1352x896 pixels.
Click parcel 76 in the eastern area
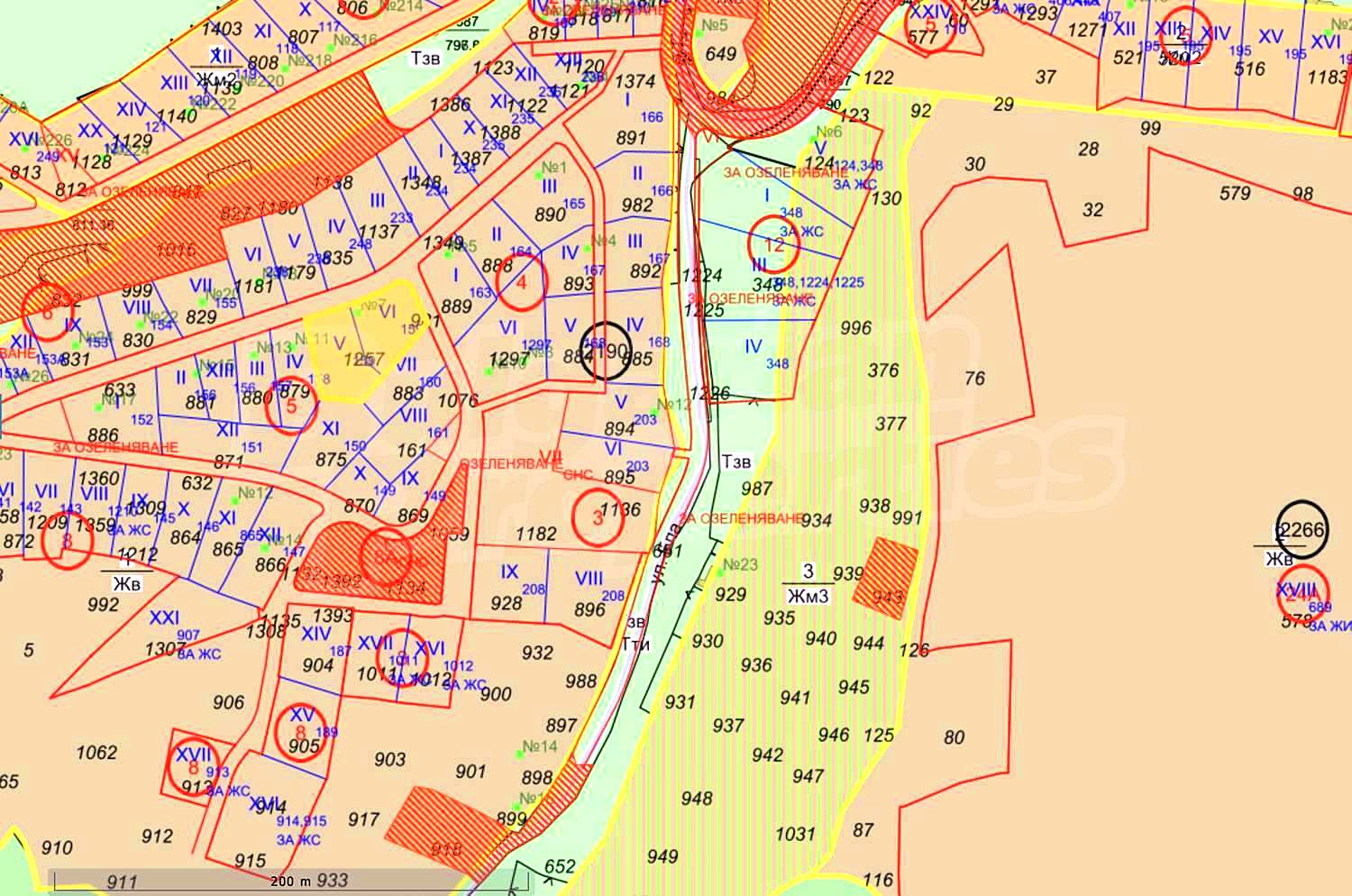[x=974, y=378]
